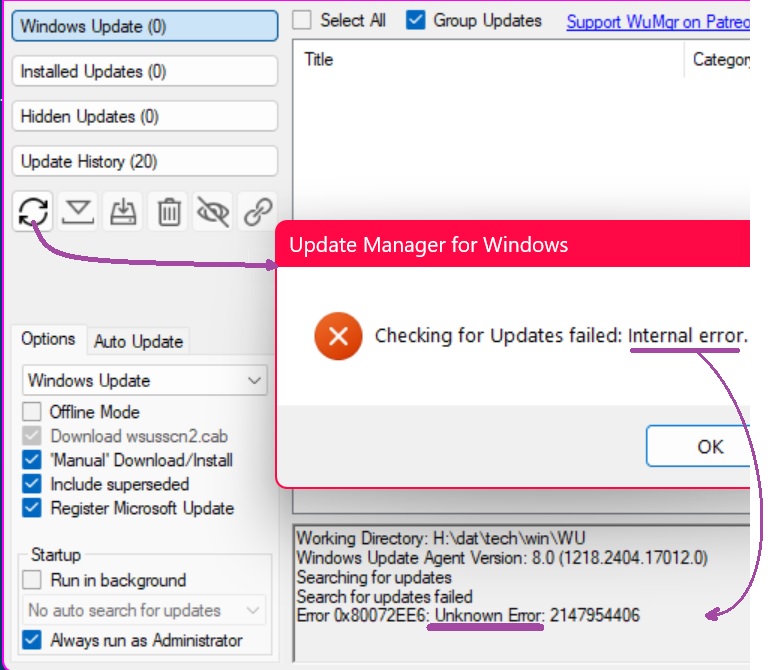Open the Windows Update source dropdown
Image resolution: width=771 pixels, height=670 pixels.
click(144, 380)
